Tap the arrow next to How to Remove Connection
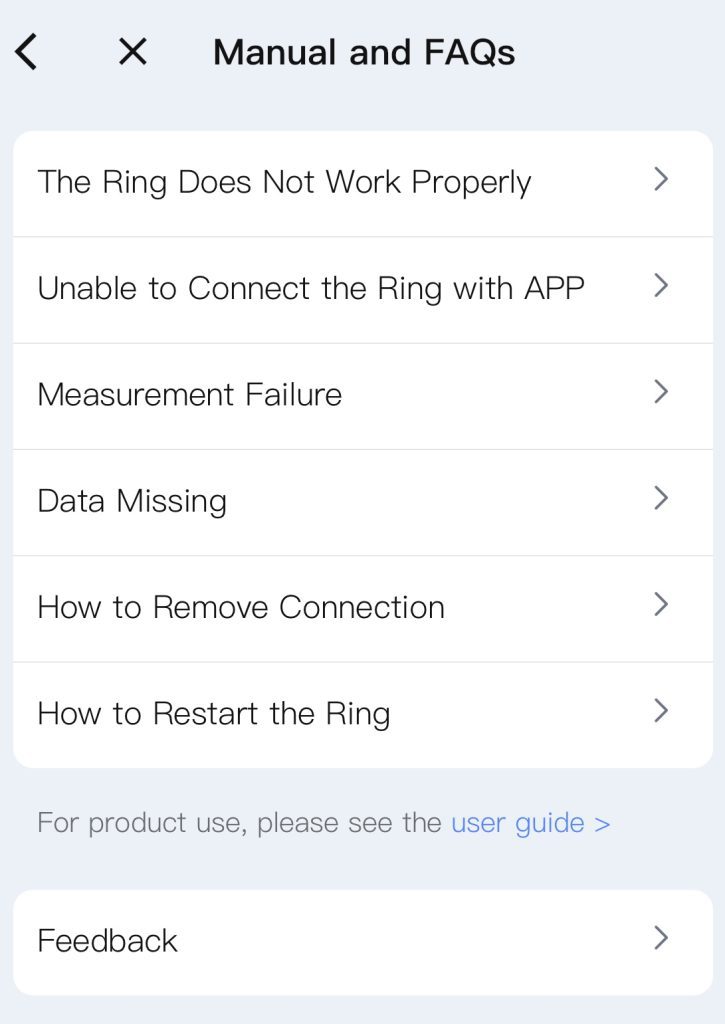The image size is (725, 1024). [x=661, y=605]
